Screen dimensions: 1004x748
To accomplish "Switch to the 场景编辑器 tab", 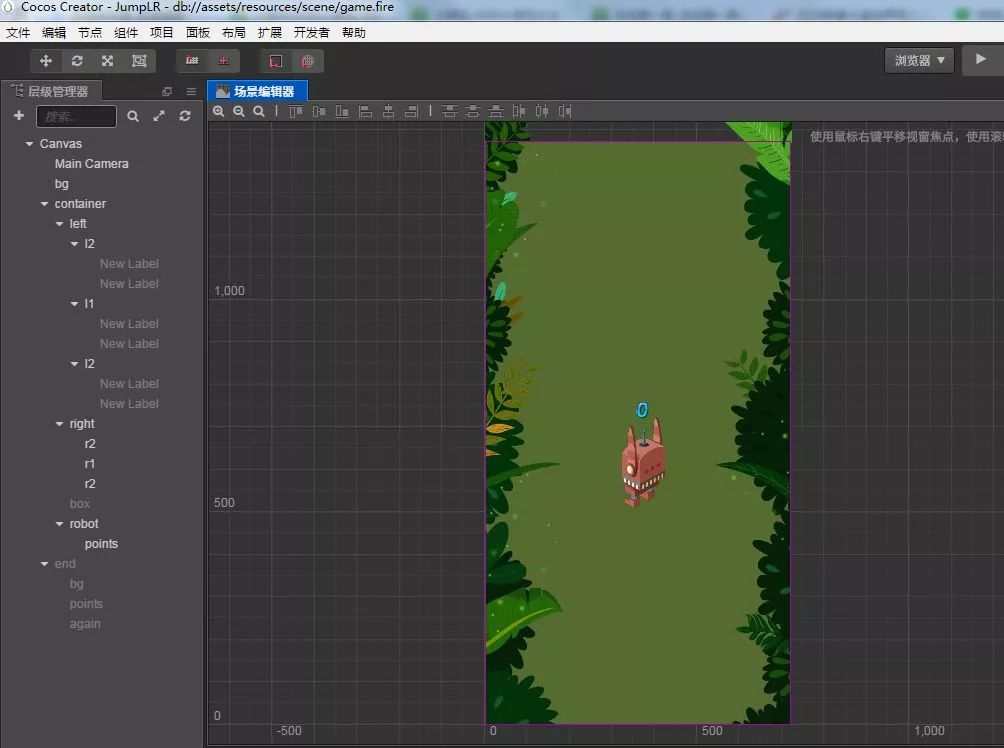I will (257, 91).
